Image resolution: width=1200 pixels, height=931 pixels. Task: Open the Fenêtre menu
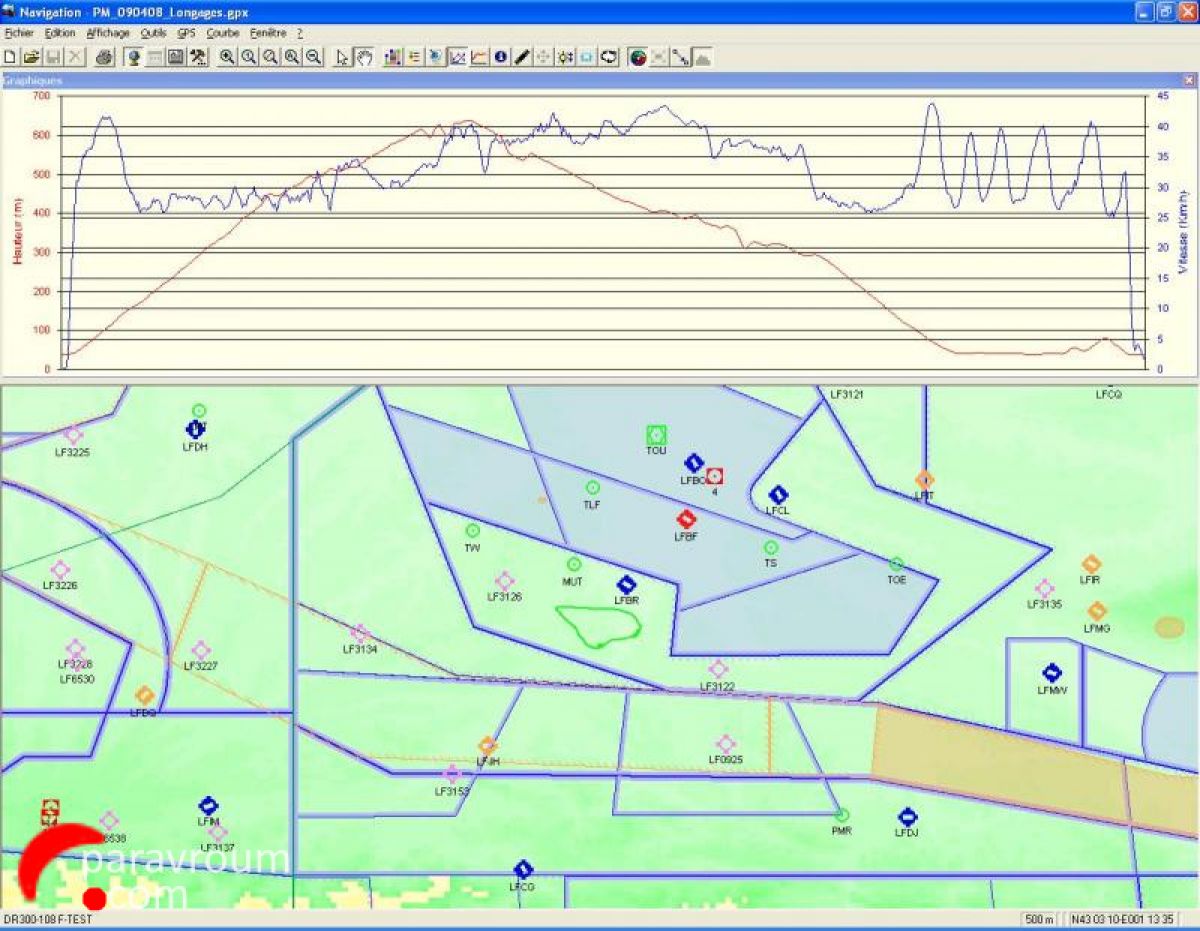pyautogui.click(x=268, y=33)
